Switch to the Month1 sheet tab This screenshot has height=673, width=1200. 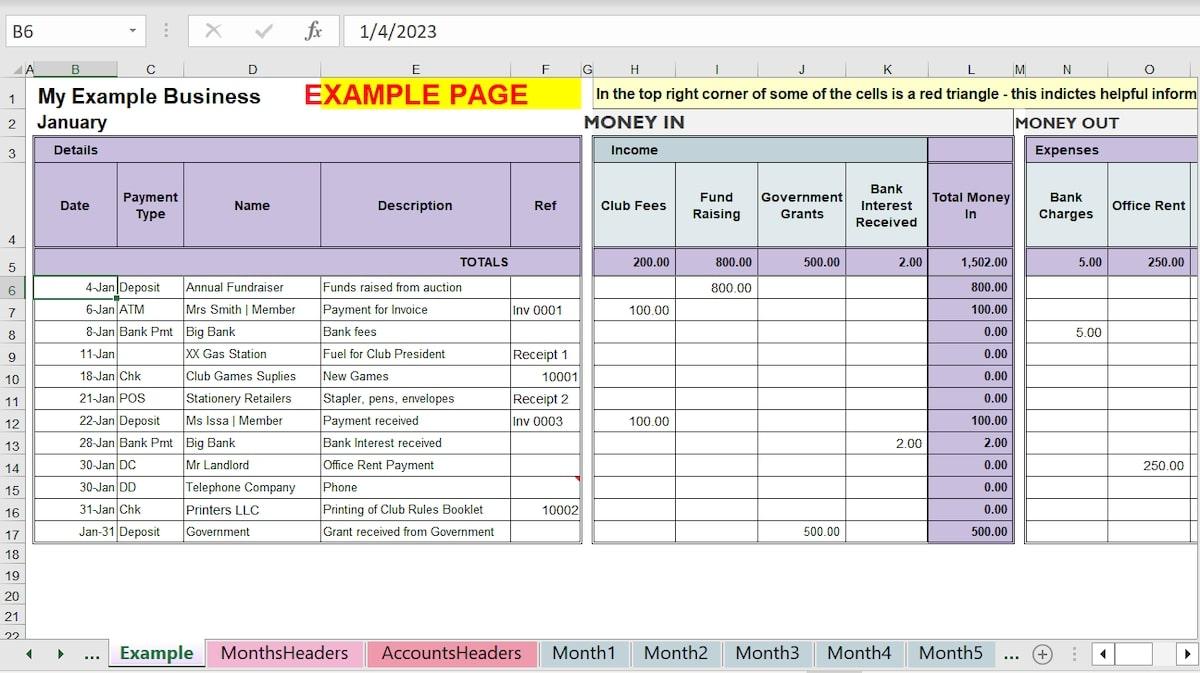click(584, 653)
